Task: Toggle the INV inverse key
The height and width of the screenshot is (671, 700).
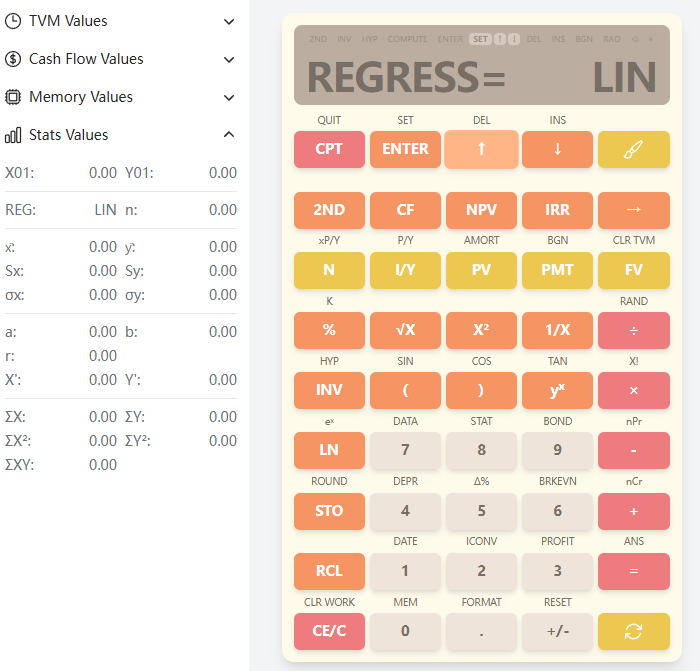Action: coord(329,390)
